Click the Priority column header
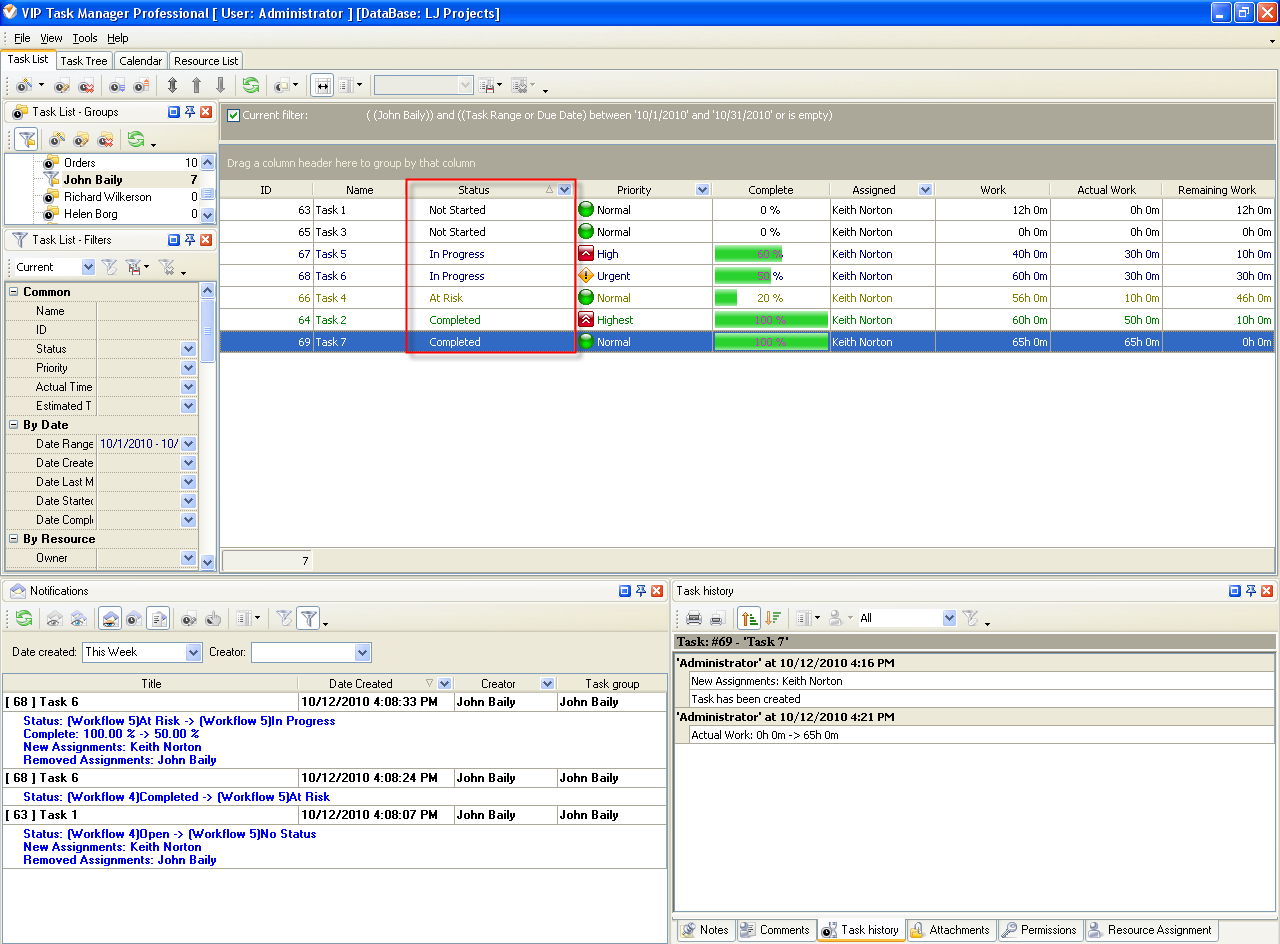The height and width of the screenshot is (944, 1280). (x=634, y=190)
